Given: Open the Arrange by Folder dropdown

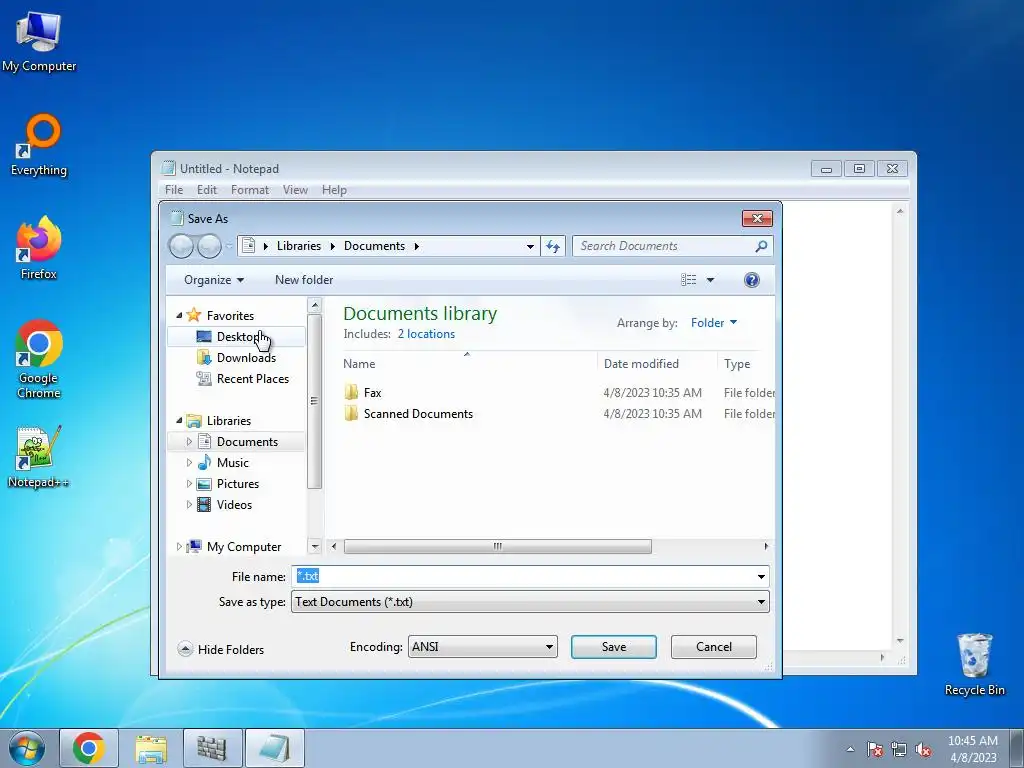Looking at the screenshot, I should 714,323.
